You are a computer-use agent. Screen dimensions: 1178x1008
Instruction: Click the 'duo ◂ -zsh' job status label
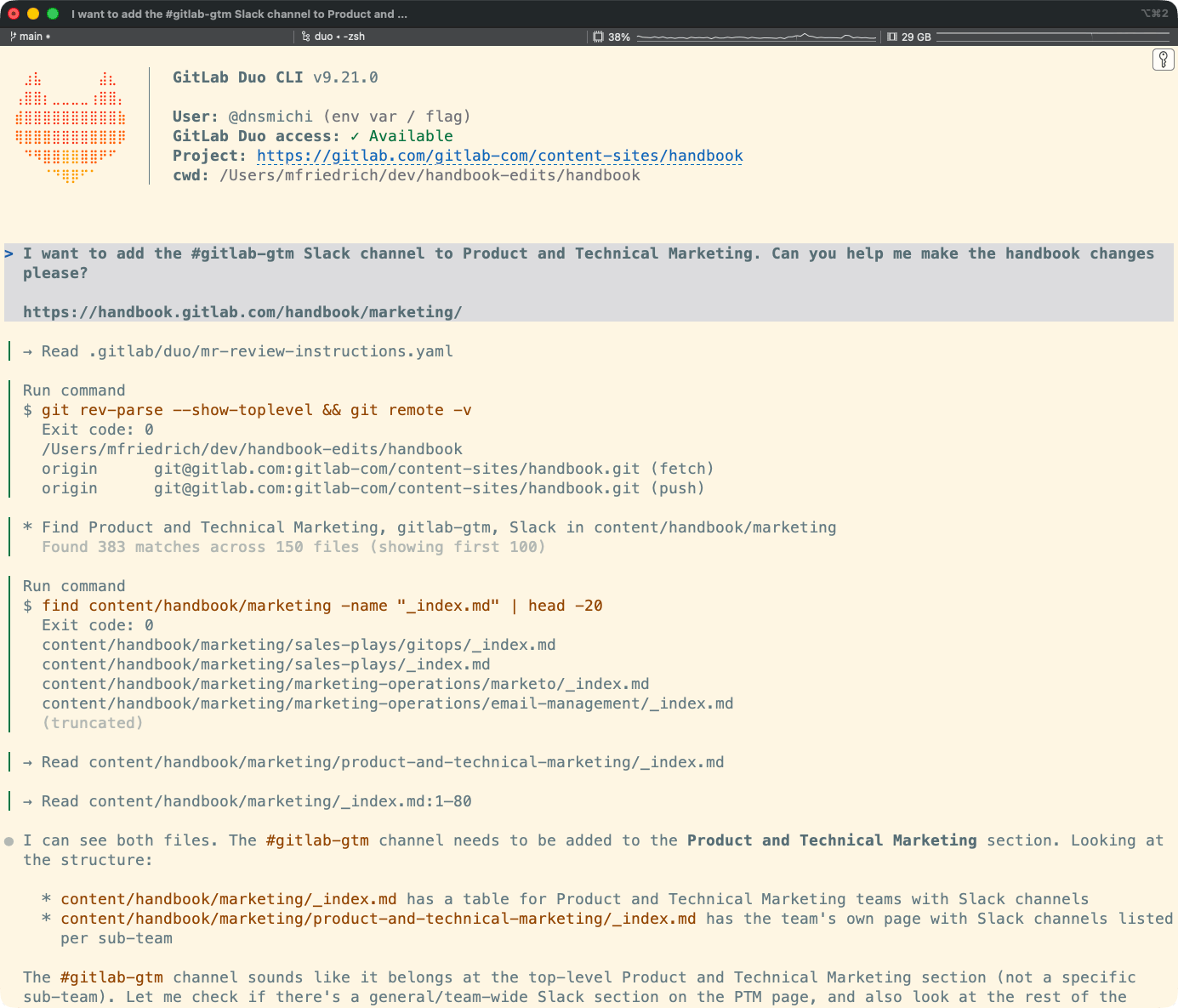click(x=339, y=37)
